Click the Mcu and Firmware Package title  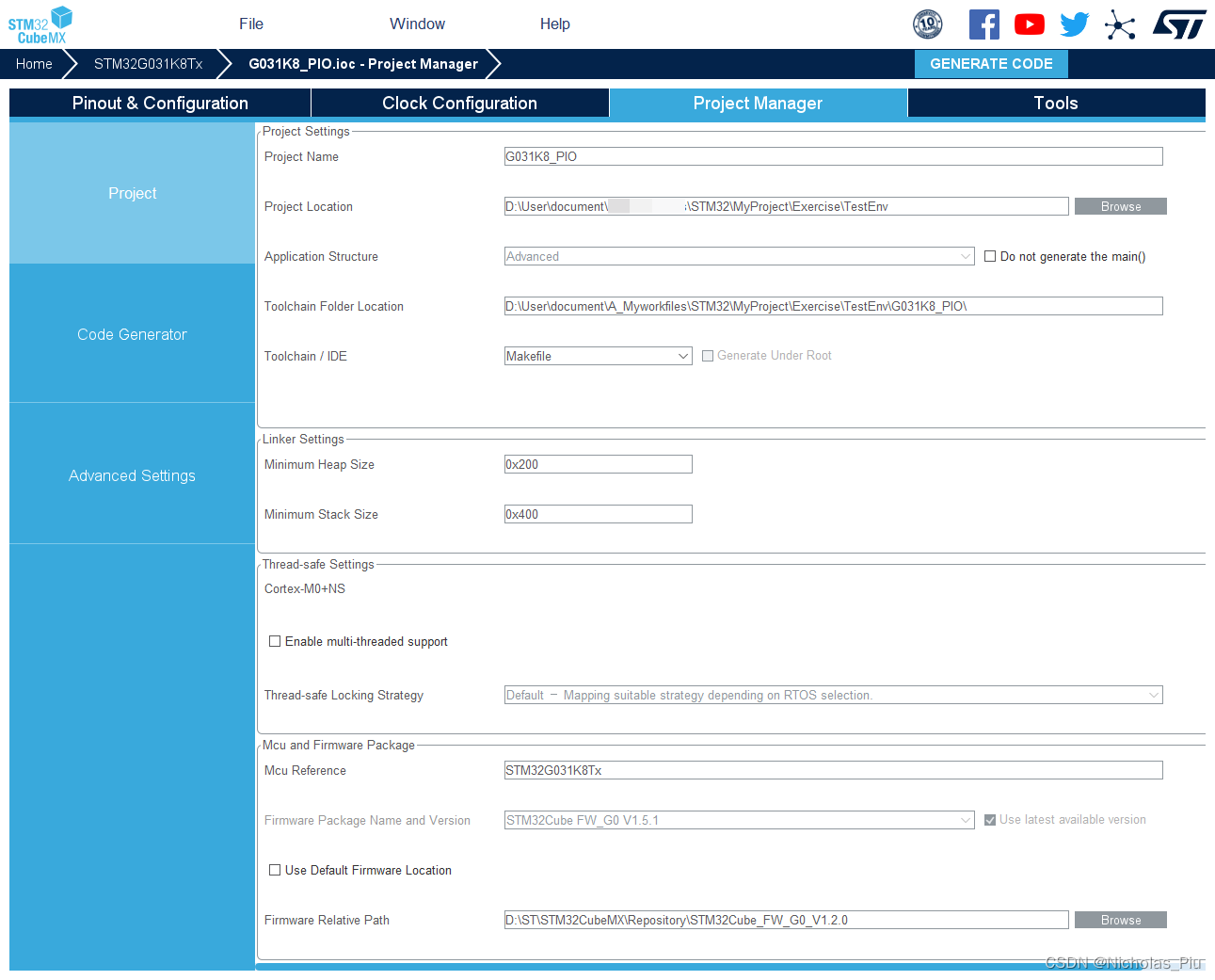(339, 745)
